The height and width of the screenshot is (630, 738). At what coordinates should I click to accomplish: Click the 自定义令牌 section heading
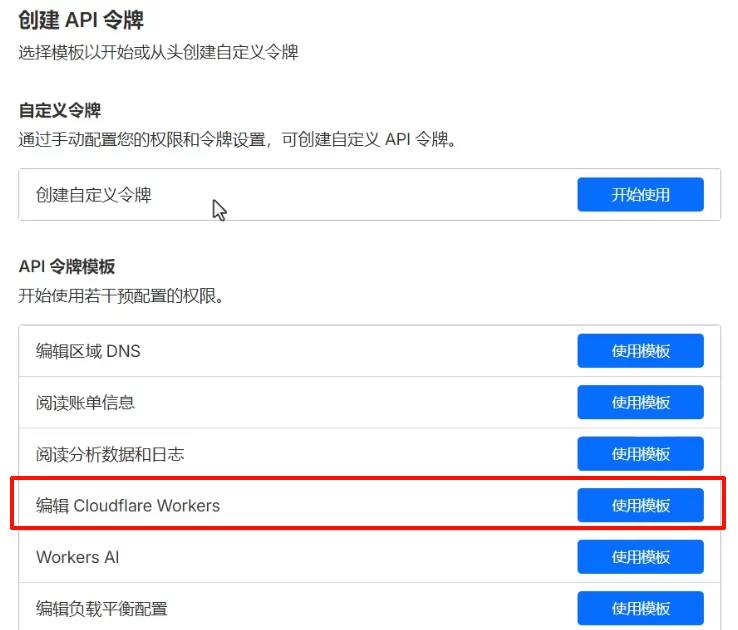60,110
